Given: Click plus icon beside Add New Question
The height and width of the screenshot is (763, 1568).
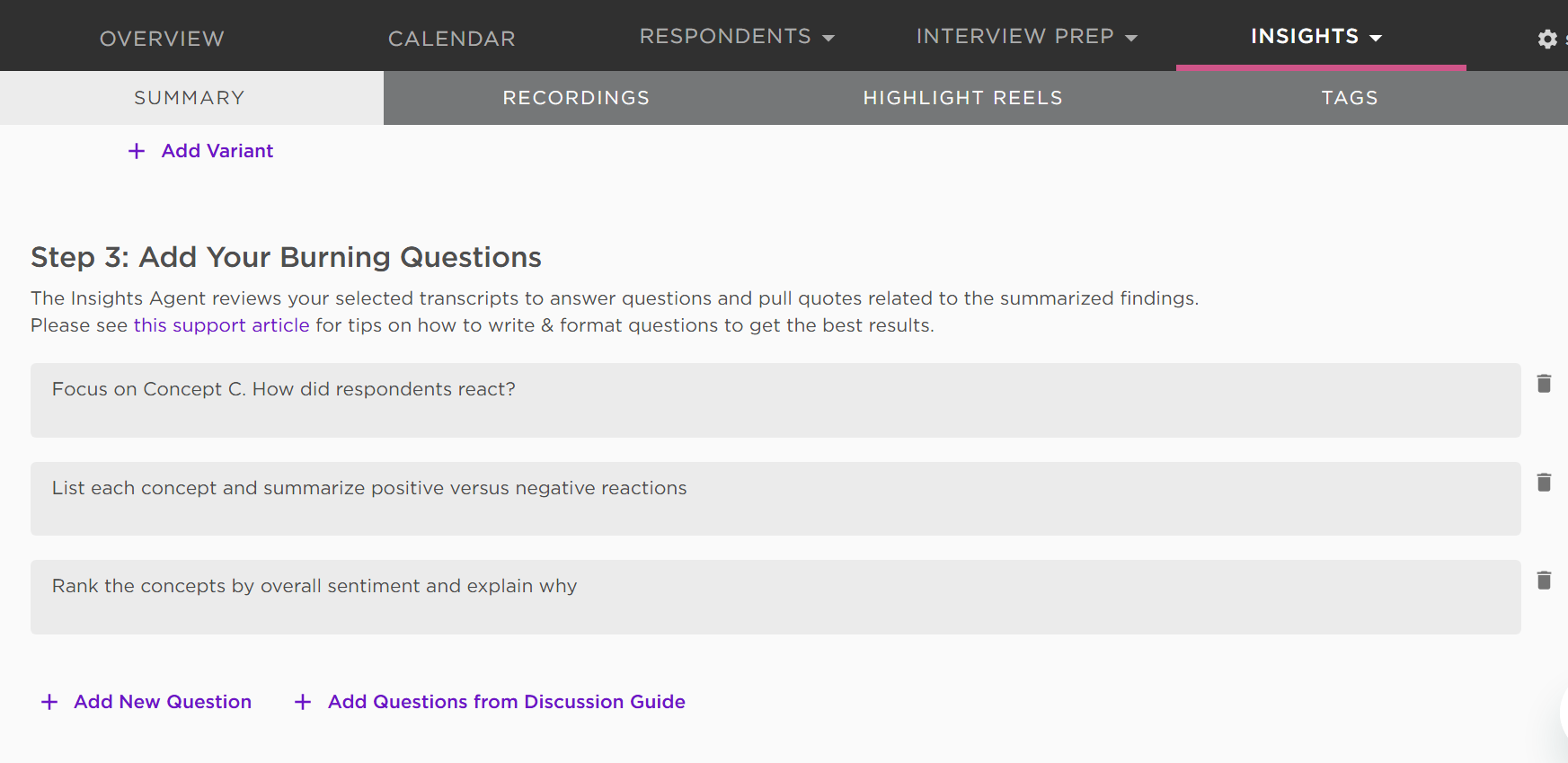Looking at the screenshot, I should coord(49,702).
